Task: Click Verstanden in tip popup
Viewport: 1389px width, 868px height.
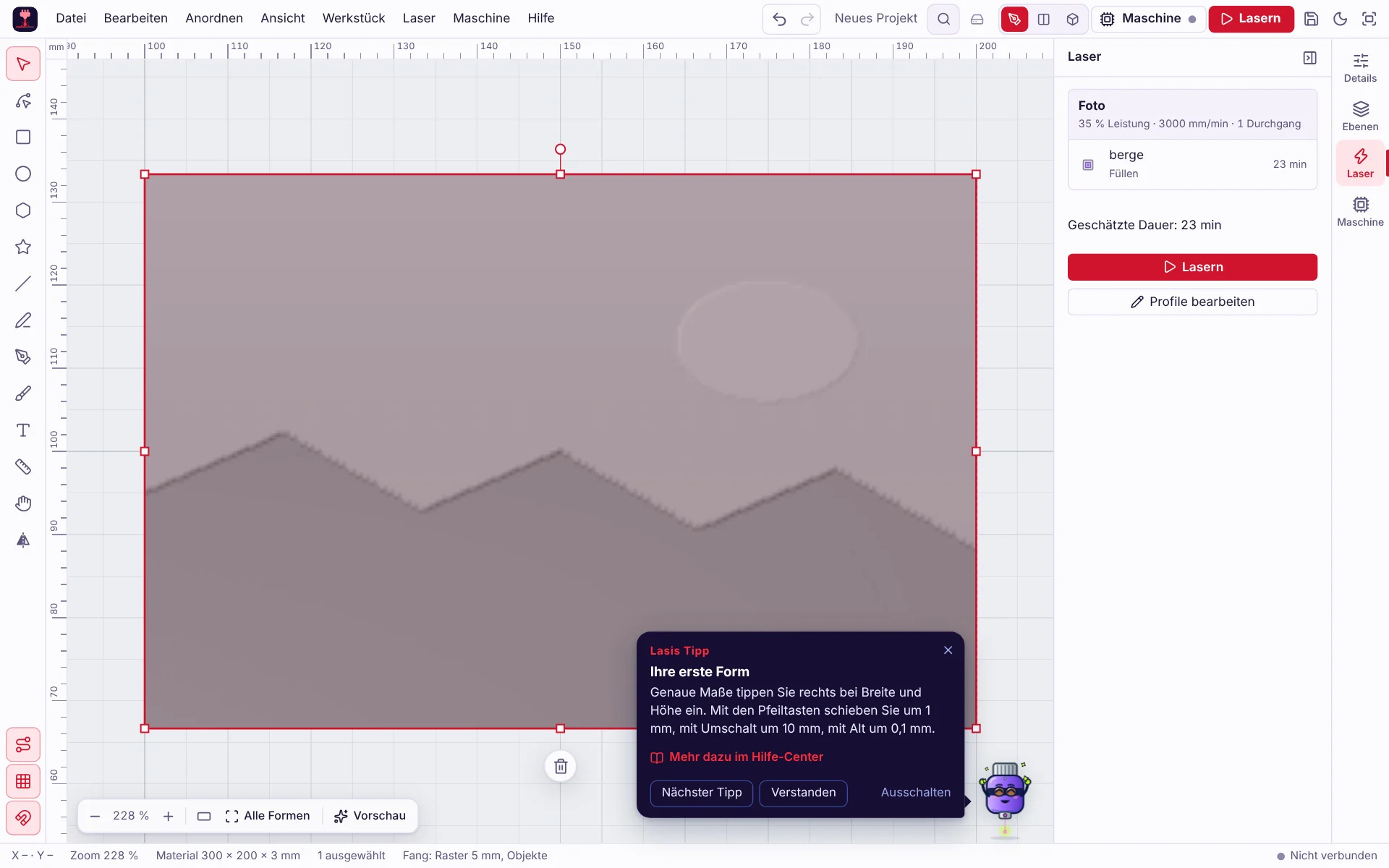Action: click(x=803, y=793)
